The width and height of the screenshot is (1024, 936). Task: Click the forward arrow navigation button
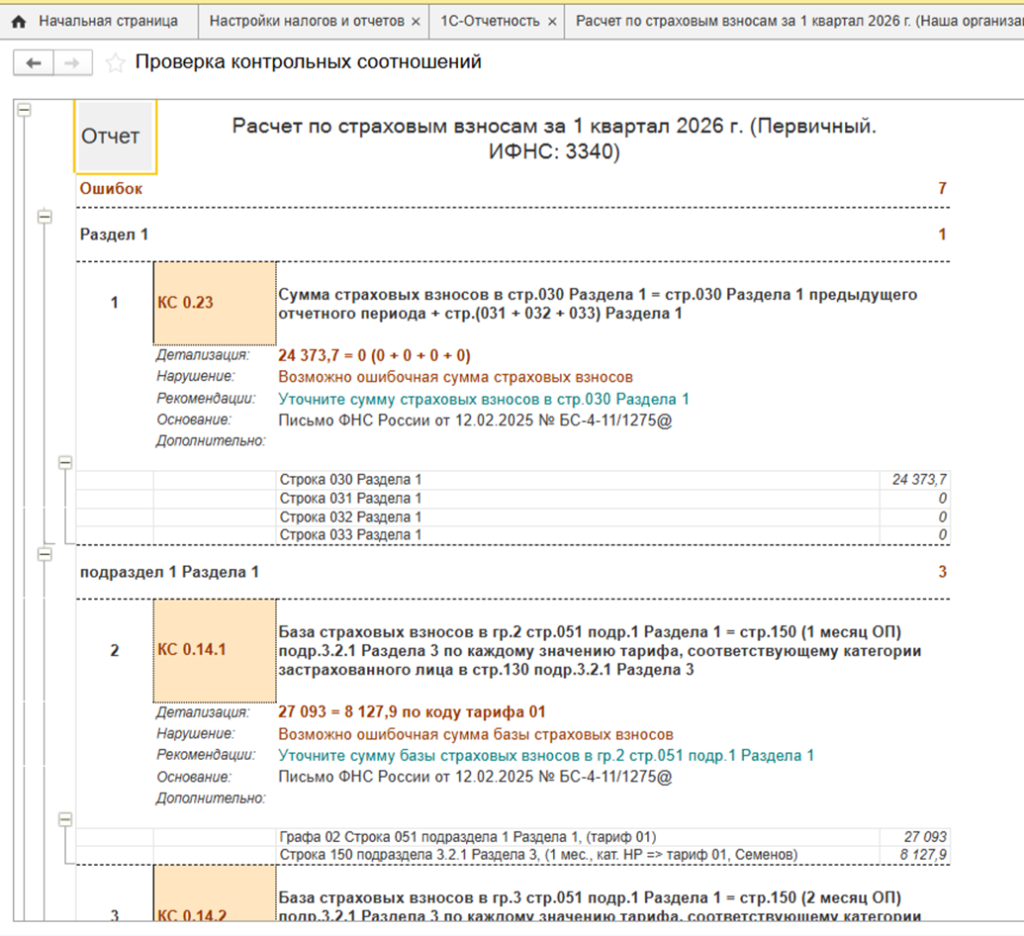[72, 63]
